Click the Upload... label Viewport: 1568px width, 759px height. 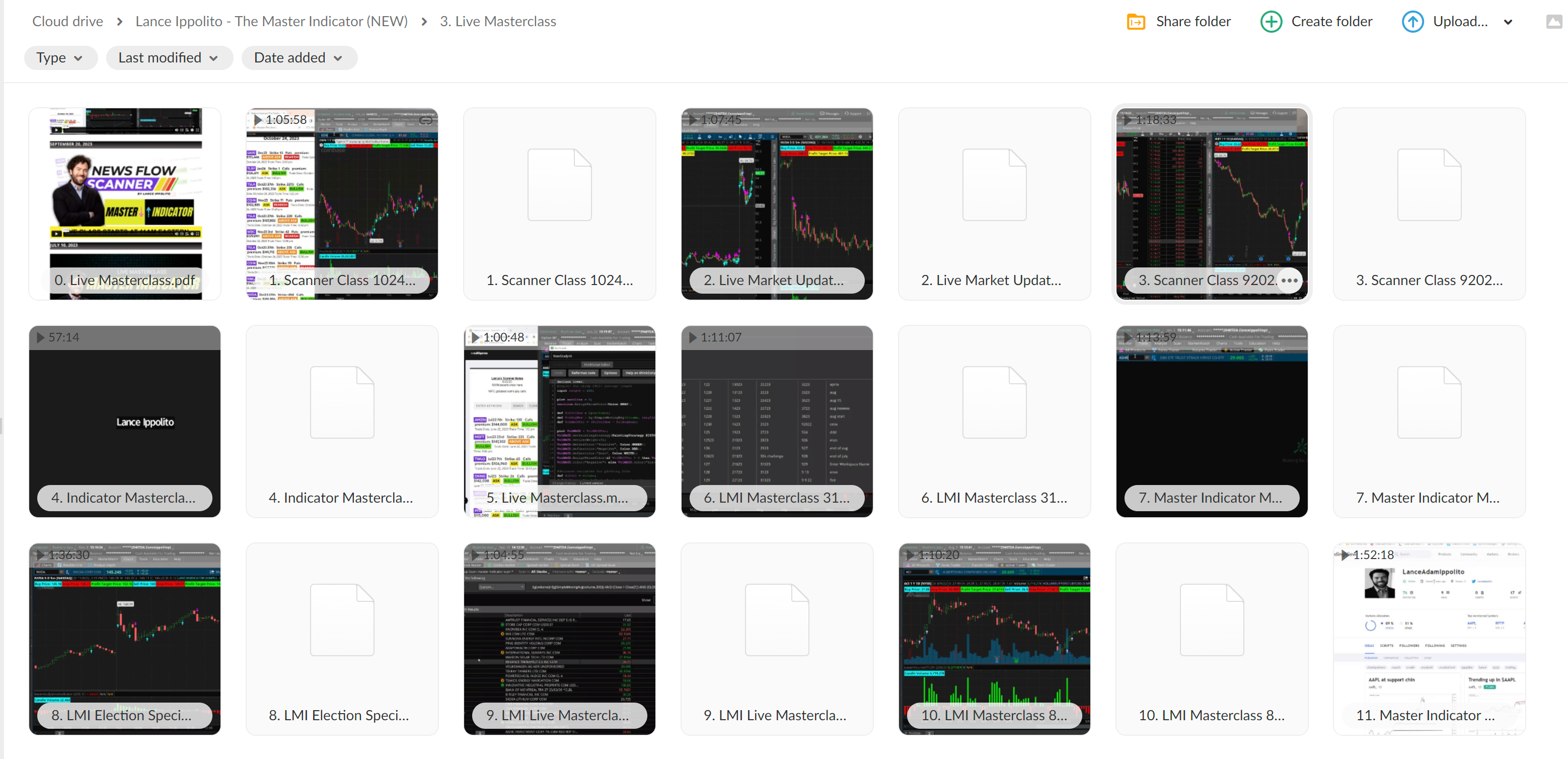click(1460, 21)
